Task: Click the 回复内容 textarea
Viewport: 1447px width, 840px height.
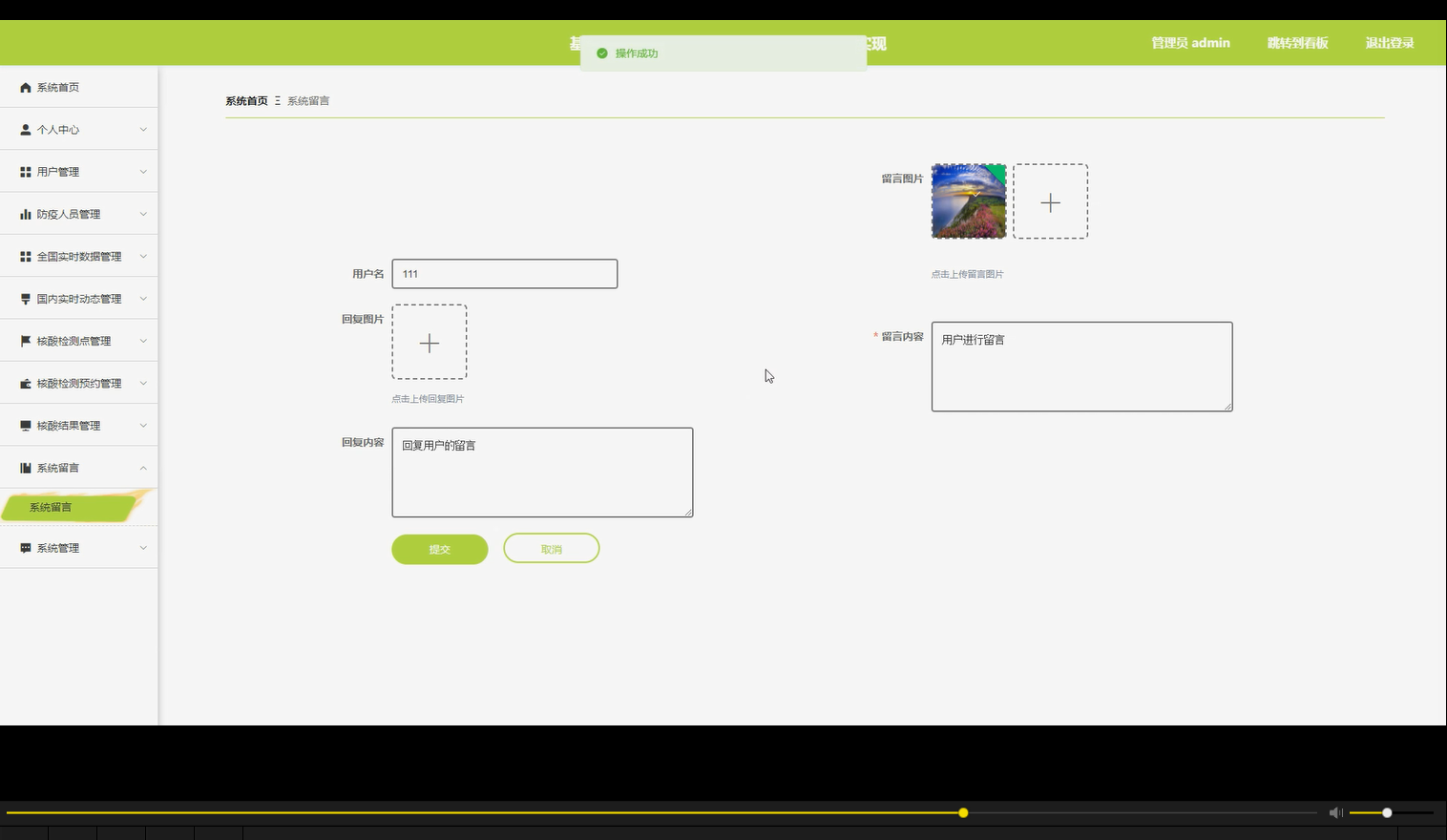Action: (x=542, y=472)
